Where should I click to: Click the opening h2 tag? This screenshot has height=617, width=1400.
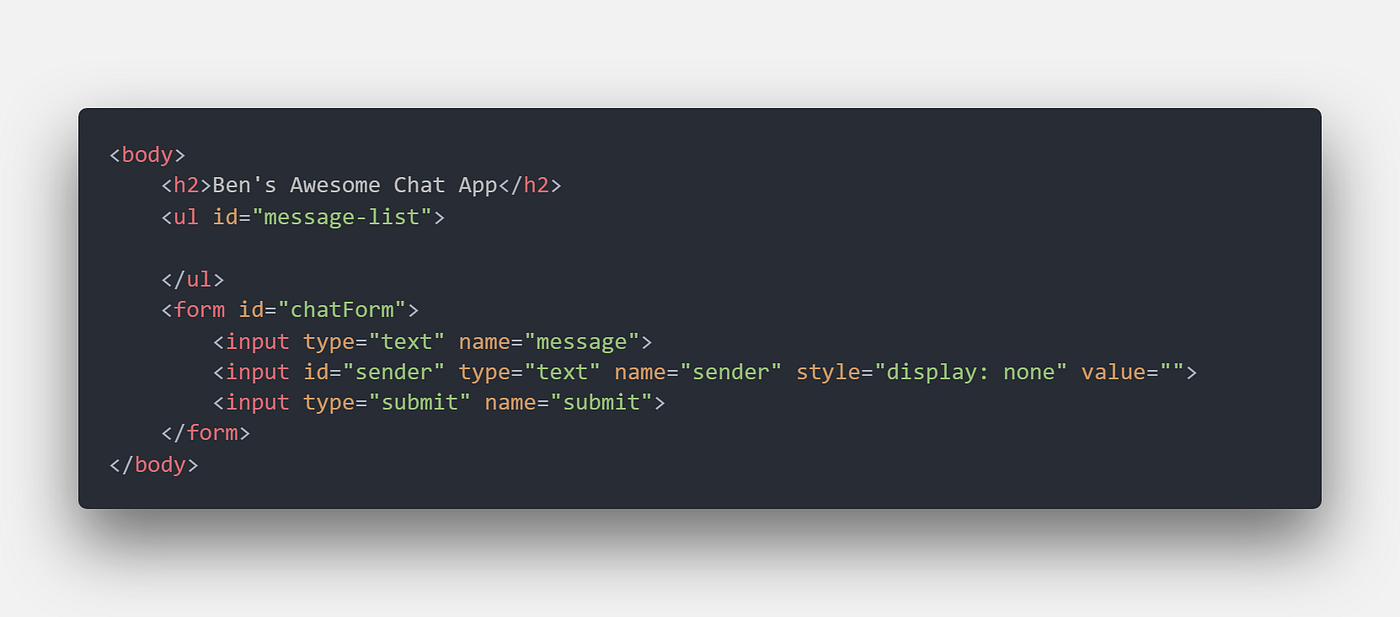pyautogui.click(x=187, y=185)
